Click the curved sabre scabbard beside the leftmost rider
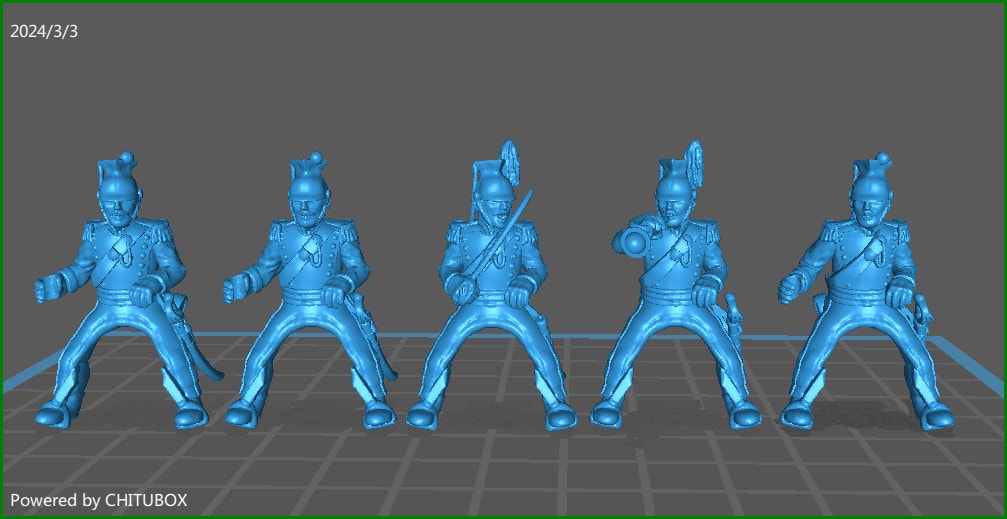This screenshot has width=1007, height=519. coord(208,366)
